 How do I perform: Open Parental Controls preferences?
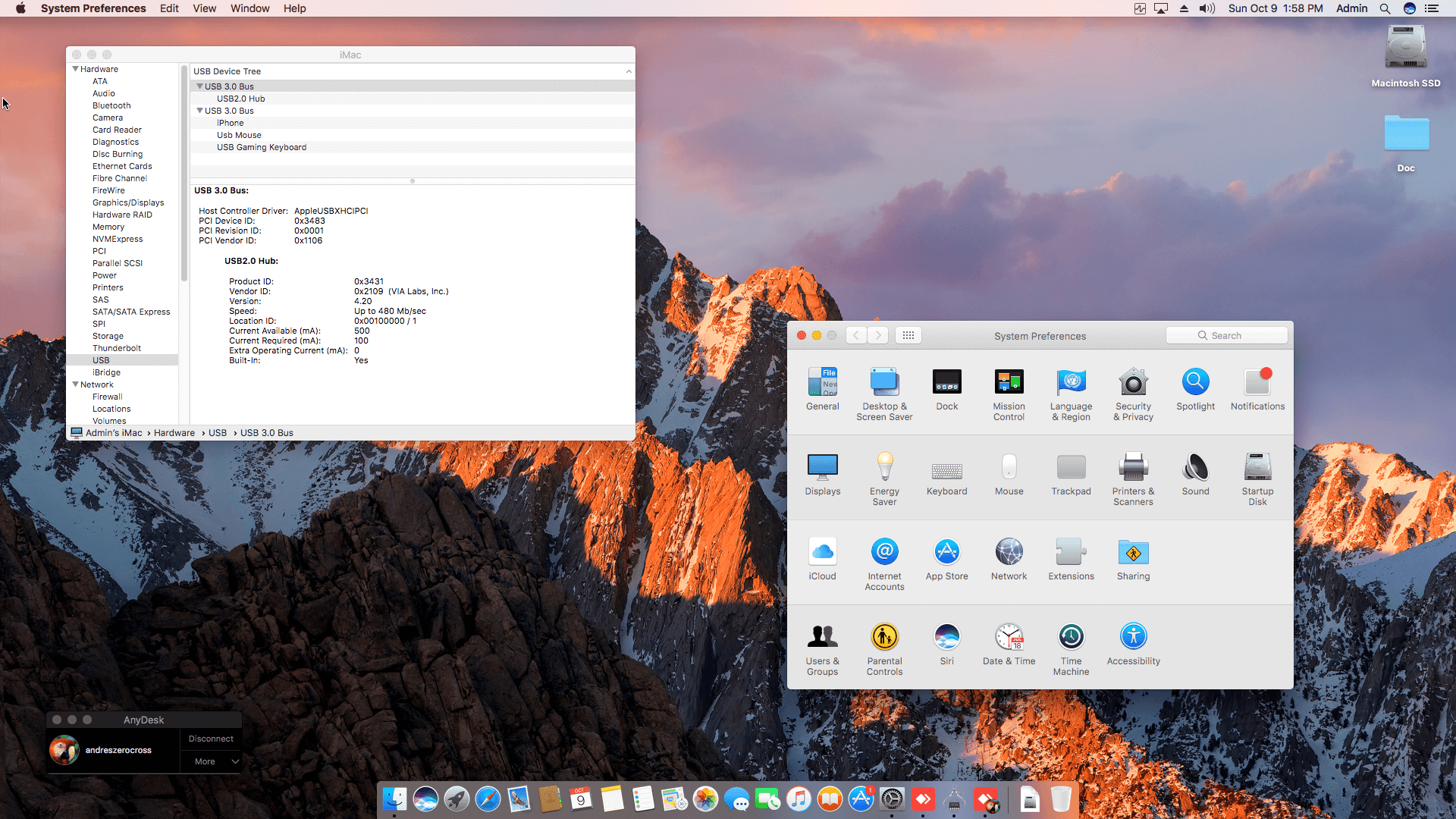884,649
